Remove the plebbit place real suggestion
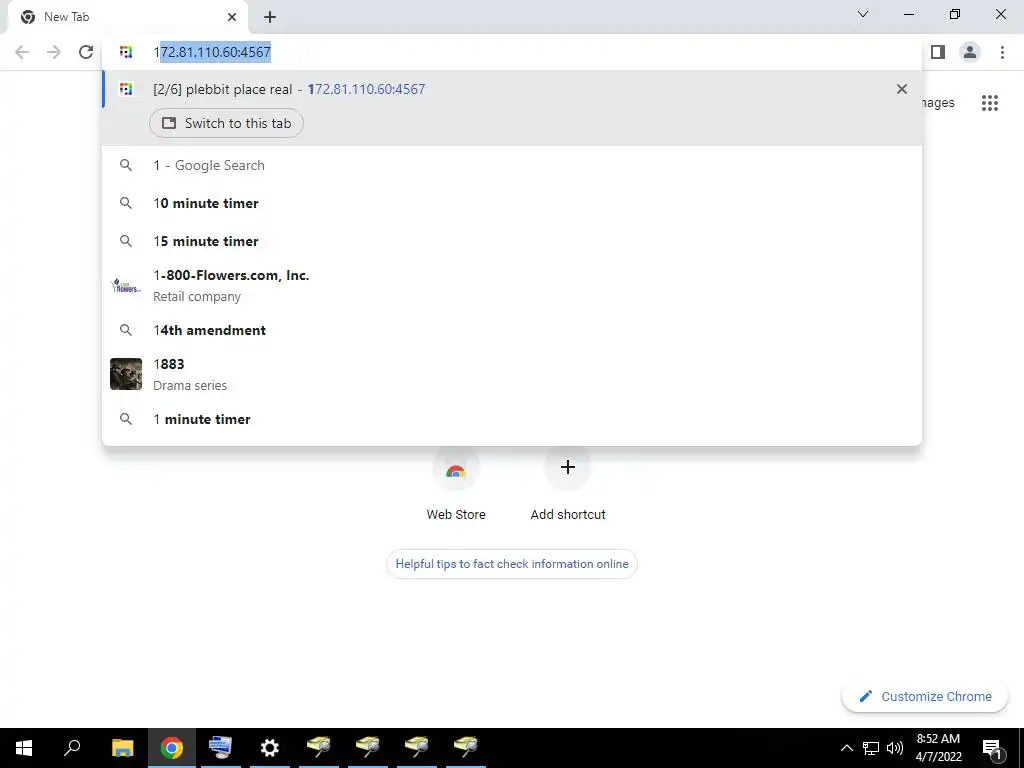The height and width of the screenshot is (768, 1024). (x=902, y=89)
